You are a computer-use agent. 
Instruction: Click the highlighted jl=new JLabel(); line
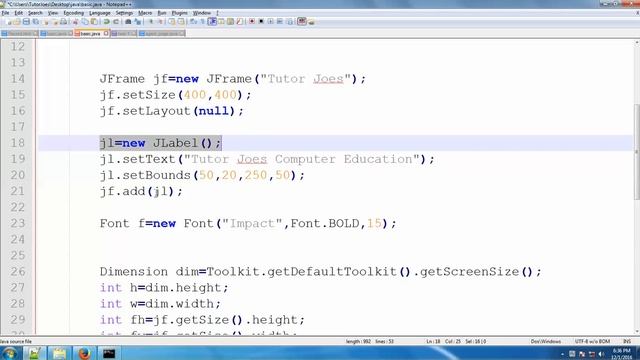pyautogui.click(x=160, y=143)
